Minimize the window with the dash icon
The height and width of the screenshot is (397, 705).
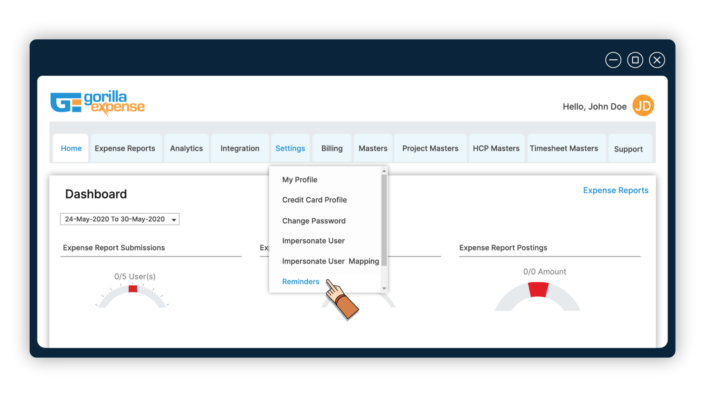[613, 60]
